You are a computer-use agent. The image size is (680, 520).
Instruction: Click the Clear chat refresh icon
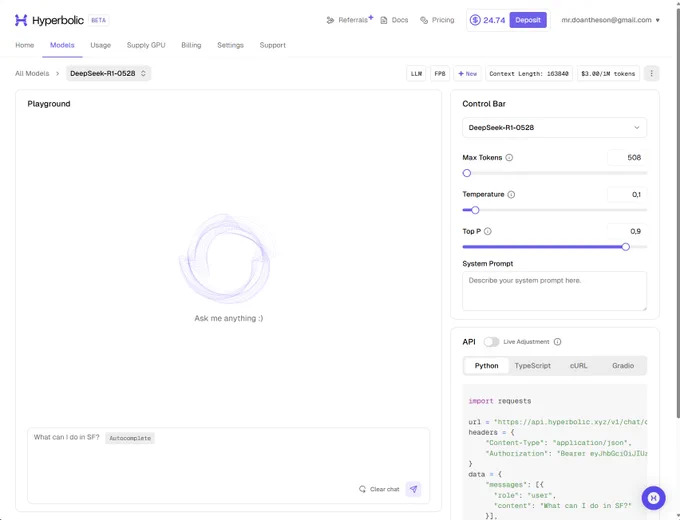coord(363,489)
